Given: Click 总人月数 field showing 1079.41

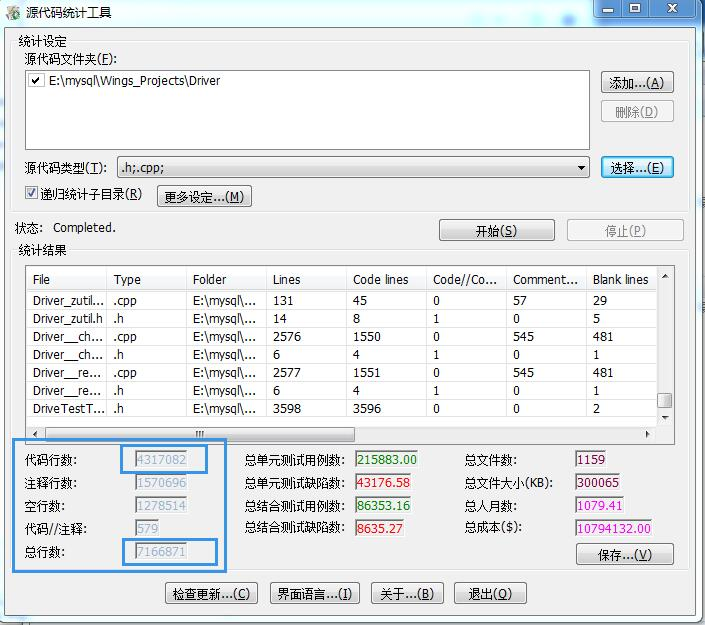Looking at the screenshot, I should (x=600, y=505).
